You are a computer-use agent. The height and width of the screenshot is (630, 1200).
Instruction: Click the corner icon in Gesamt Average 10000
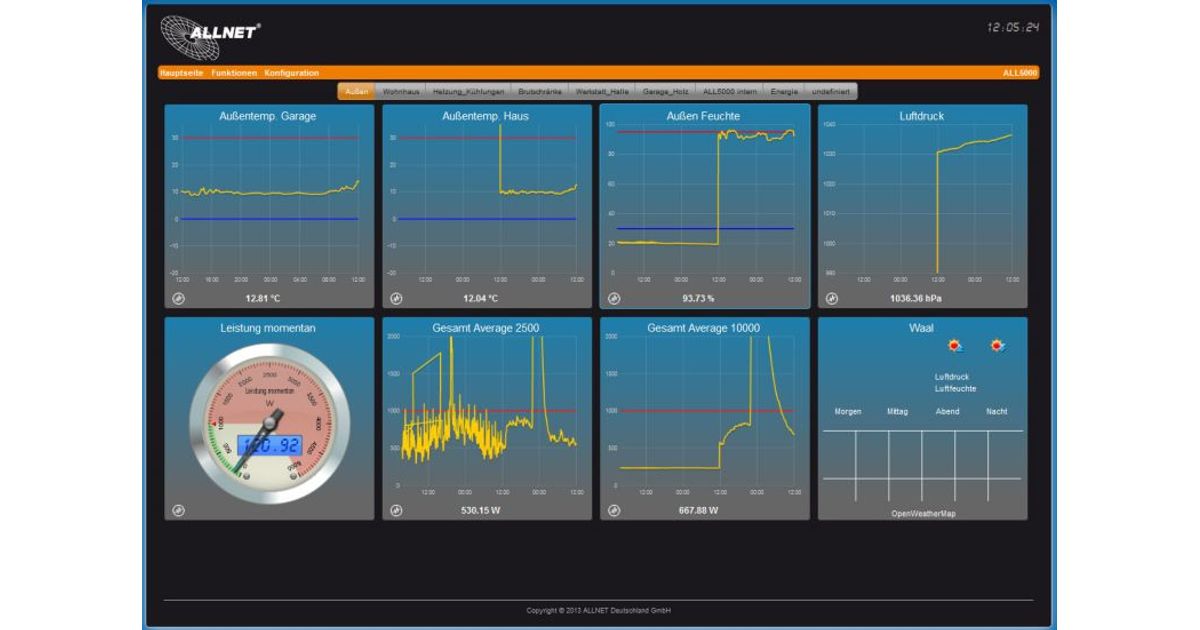(614, 510)
